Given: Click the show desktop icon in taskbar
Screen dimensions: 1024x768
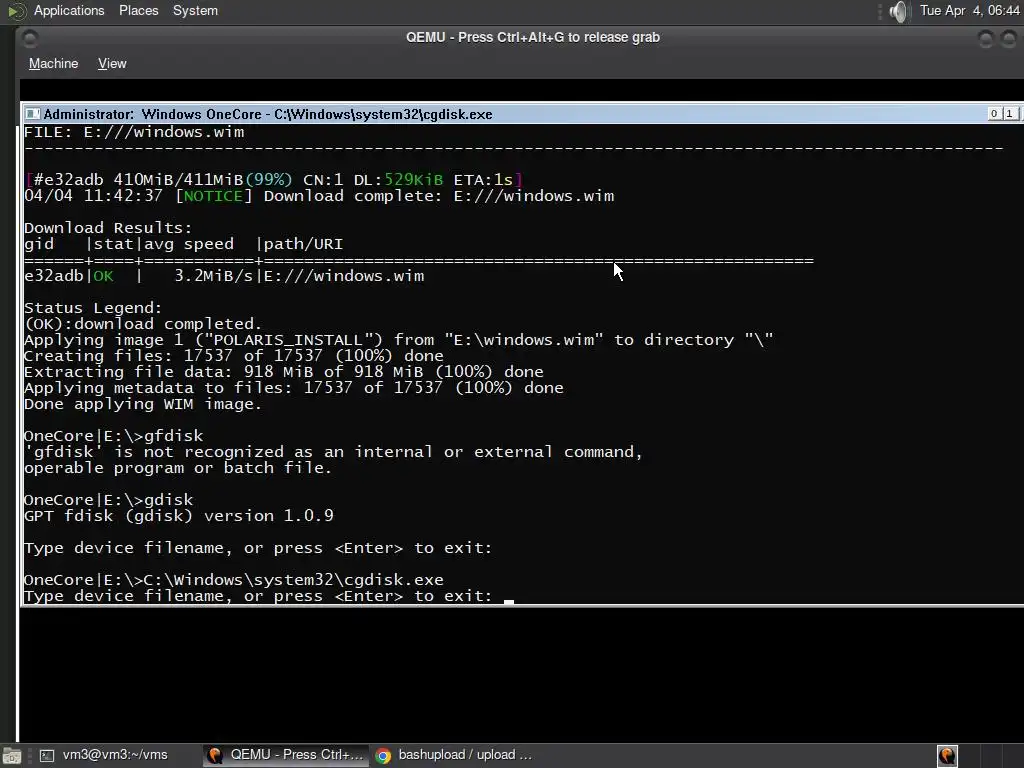Looking at the screenshot, I should tap(12, 756).
